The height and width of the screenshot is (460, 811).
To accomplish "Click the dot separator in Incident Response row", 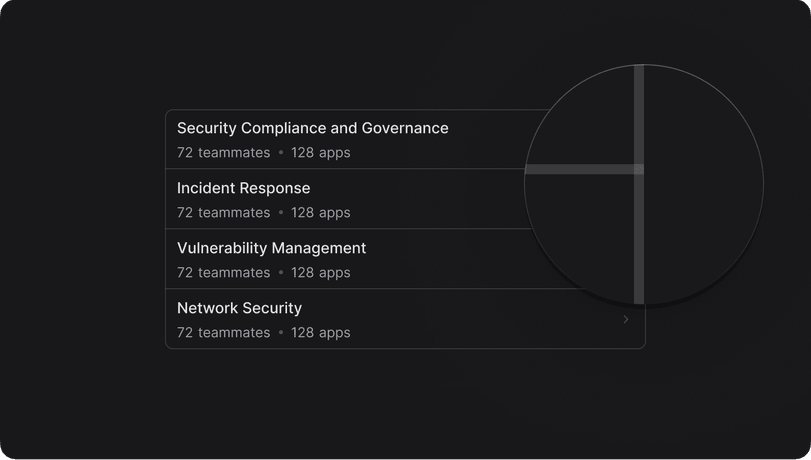I will click(281, 213).
